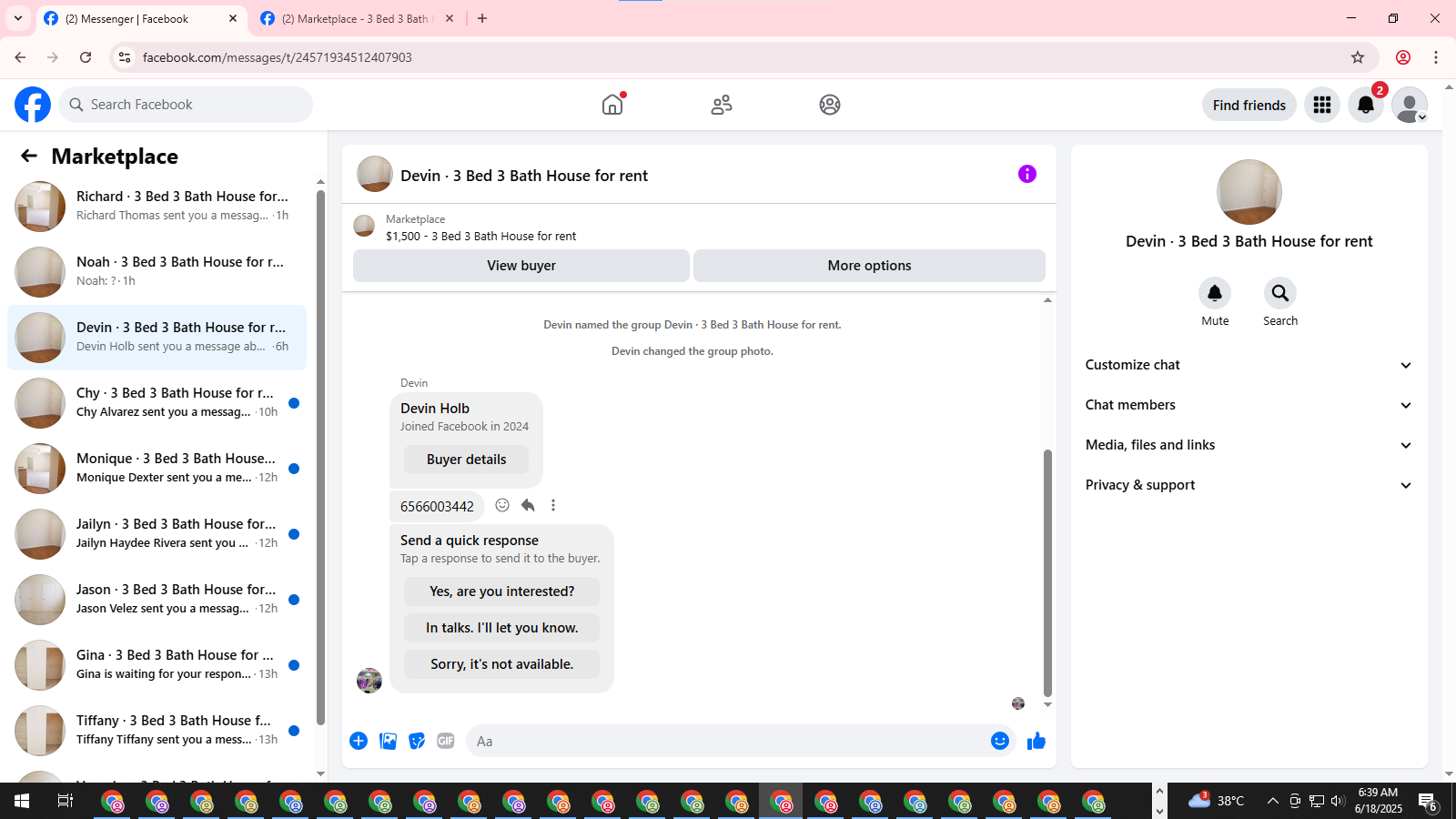This screenshot has height=819, width=1456.
Task: Open Chrome's three-dot menu
Action: point(1436,57)
